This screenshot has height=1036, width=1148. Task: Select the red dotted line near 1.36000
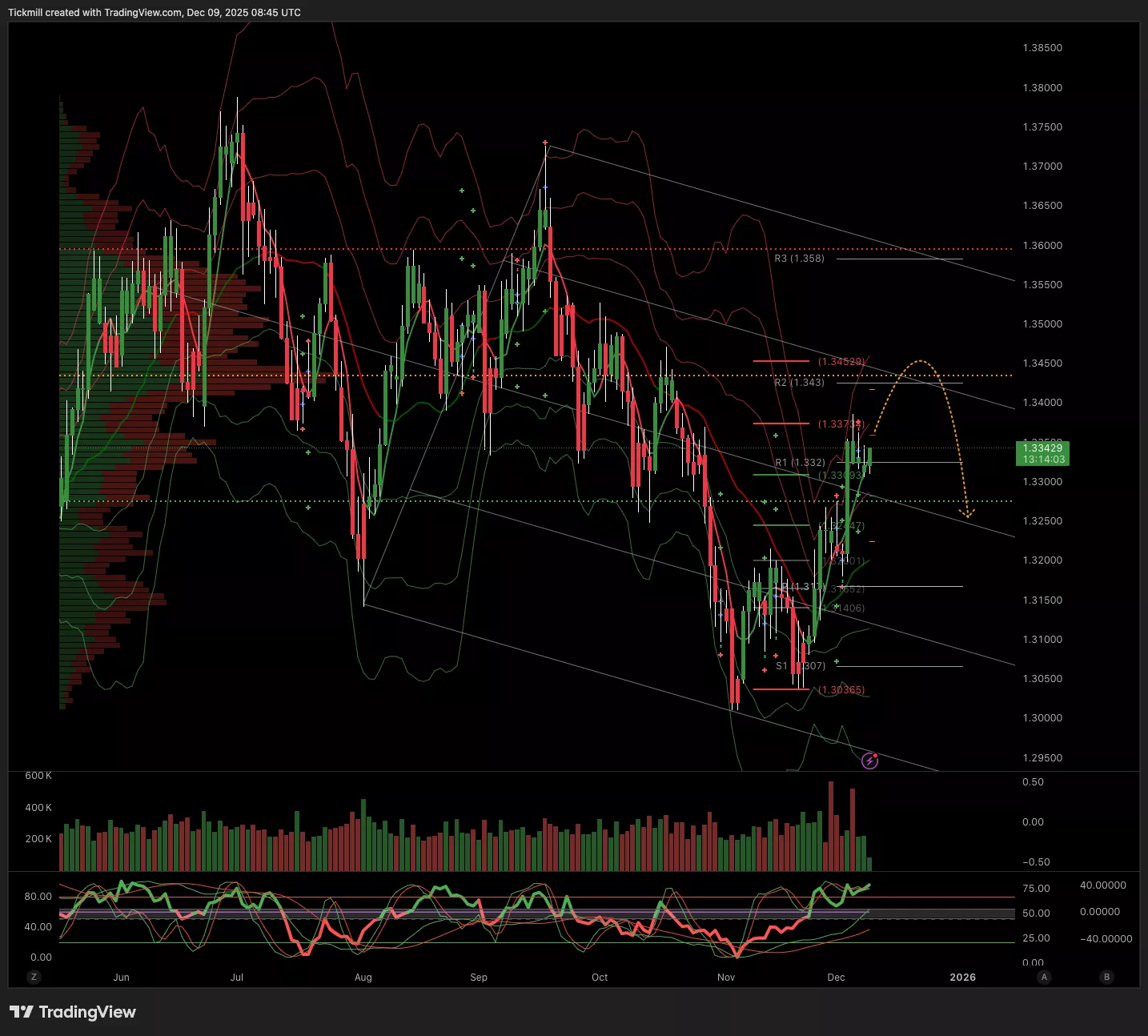point(480,249)
